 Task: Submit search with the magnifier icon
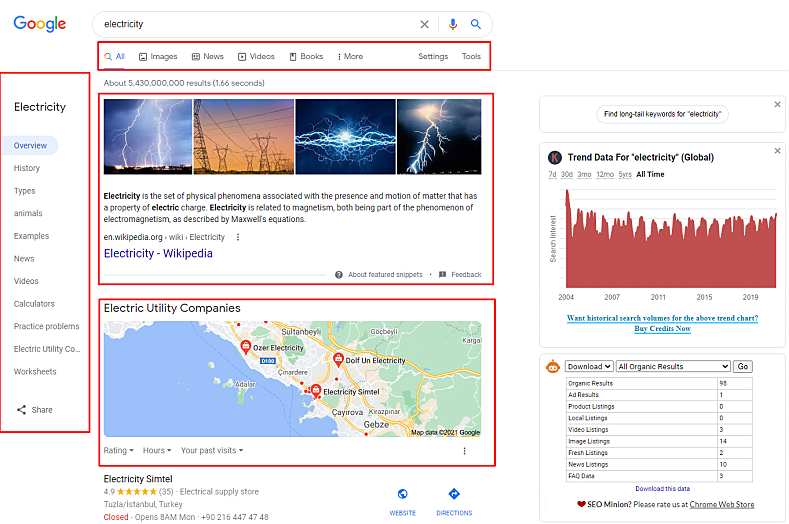tap(476, 24)
